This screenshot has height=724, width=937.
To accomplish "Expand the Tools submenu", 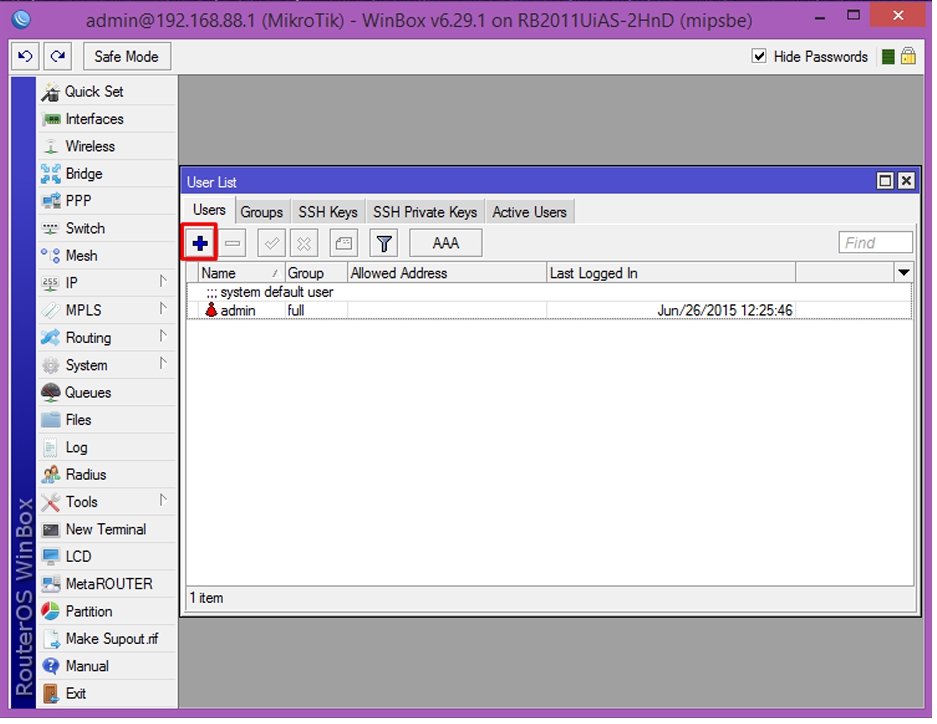I will click(x=108, y=502).
